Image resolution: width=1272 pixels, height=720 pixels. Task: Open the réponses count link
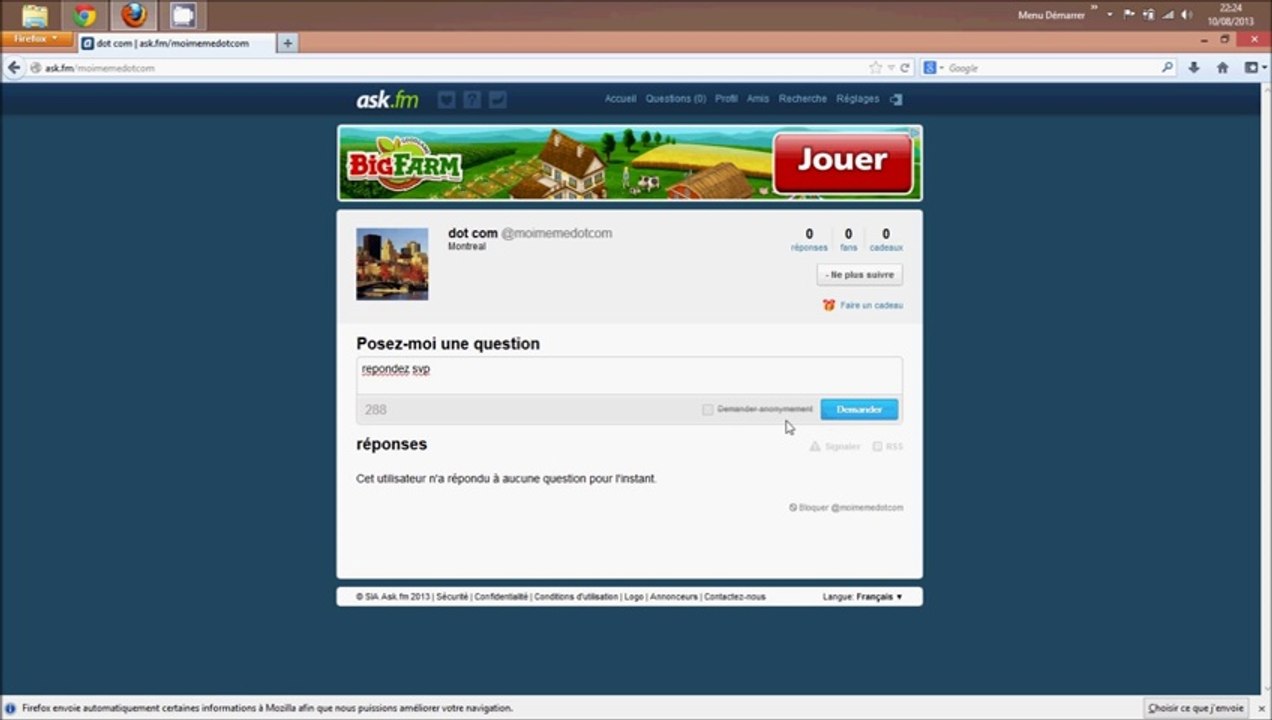point(809,240)
